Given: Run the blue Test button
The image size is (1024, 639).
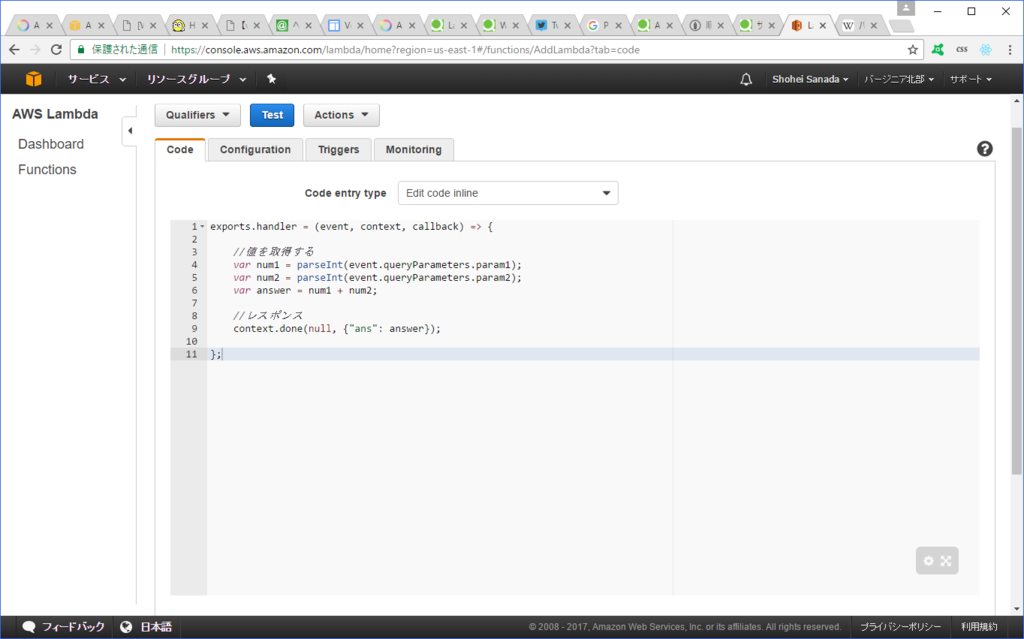Looking at the screenshot, I should point(272,115).
